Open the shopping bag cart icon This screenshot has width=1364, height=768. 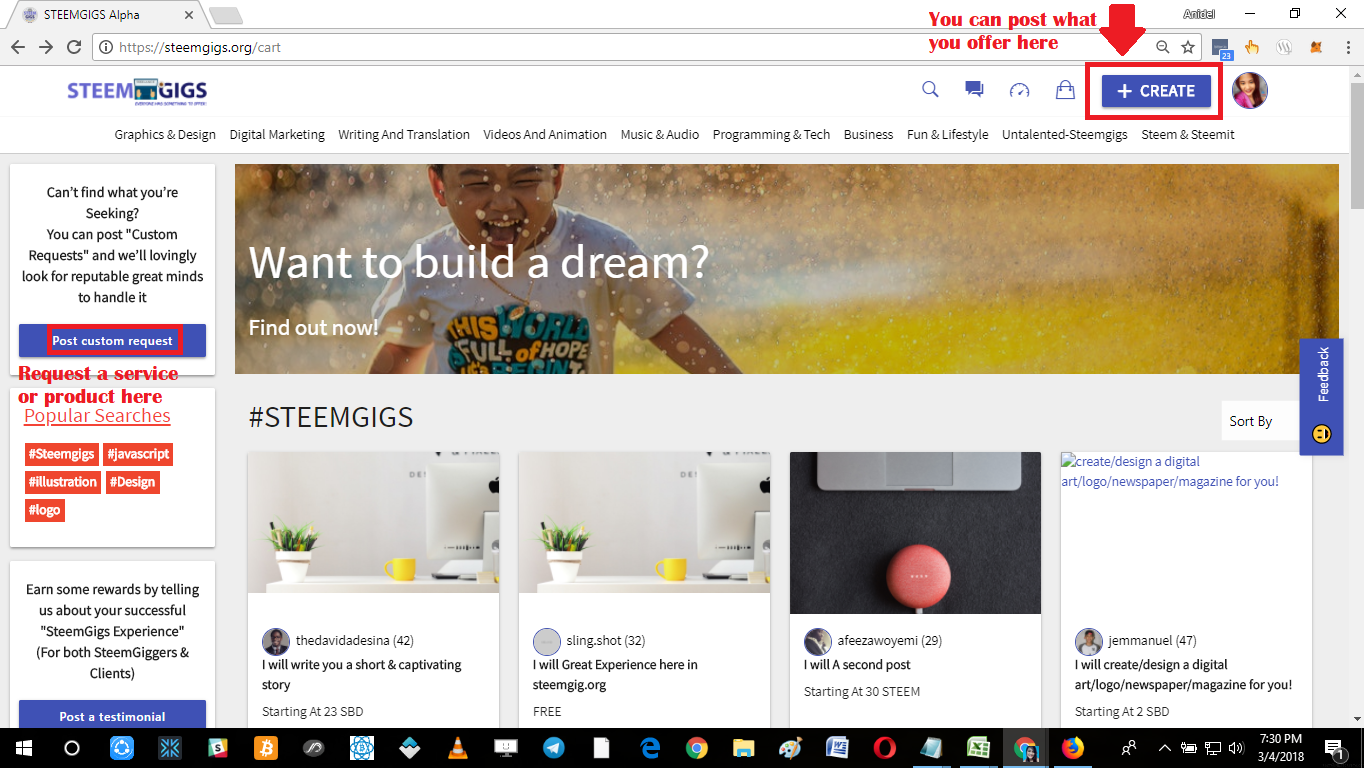[x=1065, y=90]
